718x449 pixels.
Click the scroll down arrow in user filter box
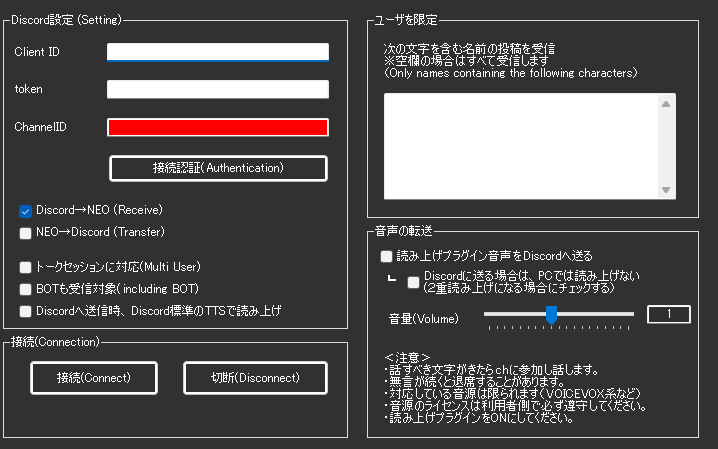click(666, 189)
